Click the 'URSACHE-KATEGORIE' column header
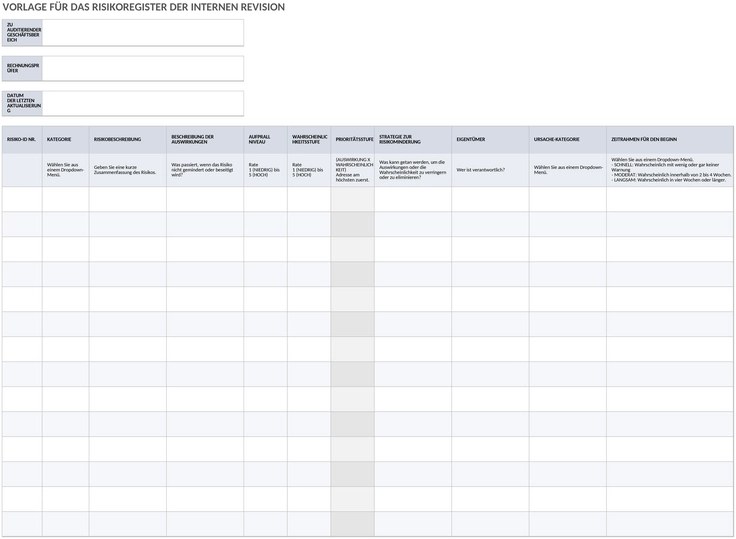Image resolution: width=736 pixels, height=539 pixels. point(567,139)
